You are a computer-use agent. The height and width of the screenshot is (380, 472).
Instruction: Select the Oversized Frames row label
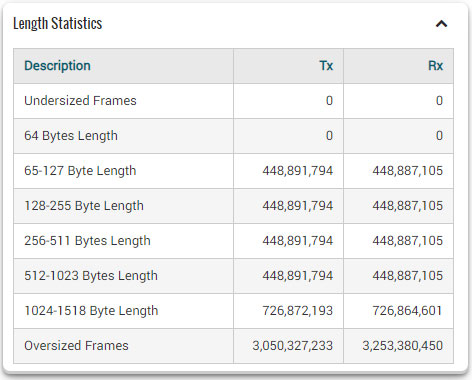(76, 346)
